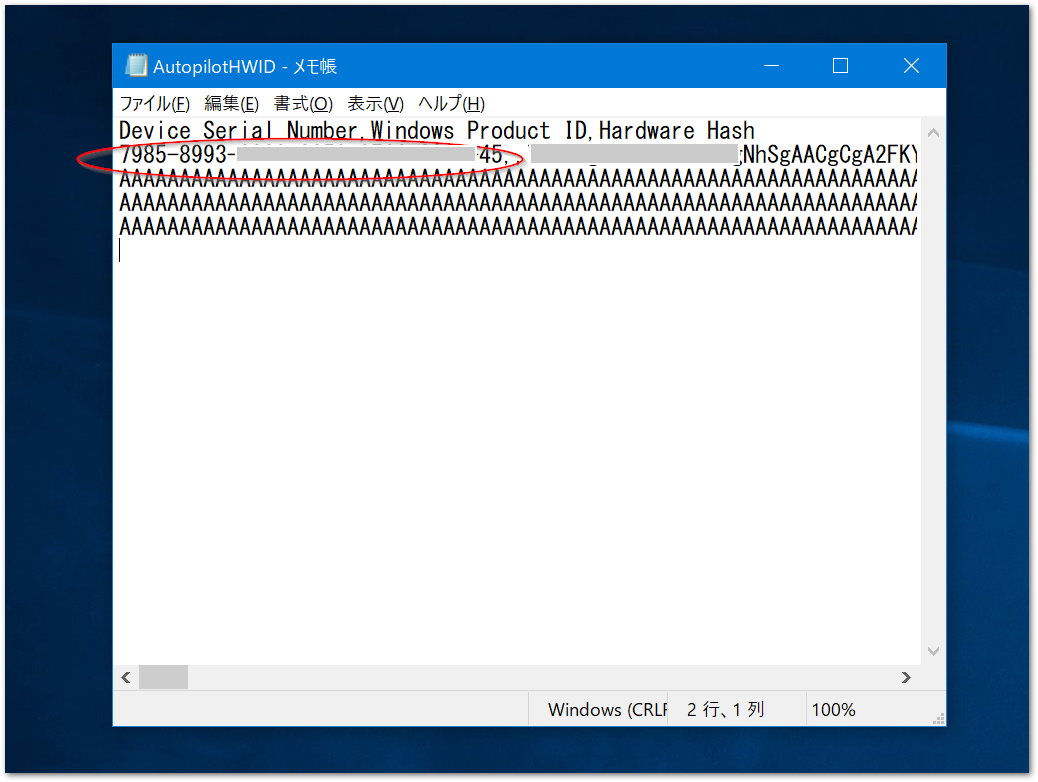
Task: Click the serial number text '7985-8993-'
Action: pos(177,155)
